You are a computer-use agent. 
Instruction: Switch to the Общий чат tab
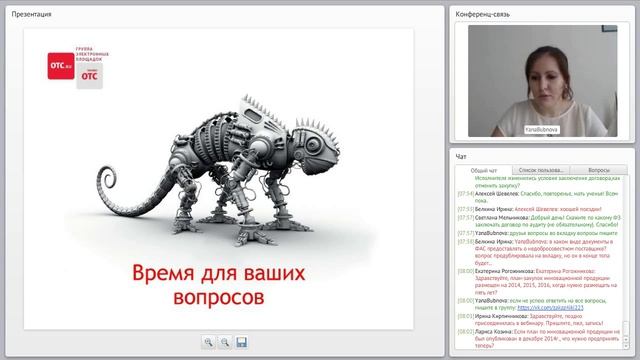click(x=484, y=170)
